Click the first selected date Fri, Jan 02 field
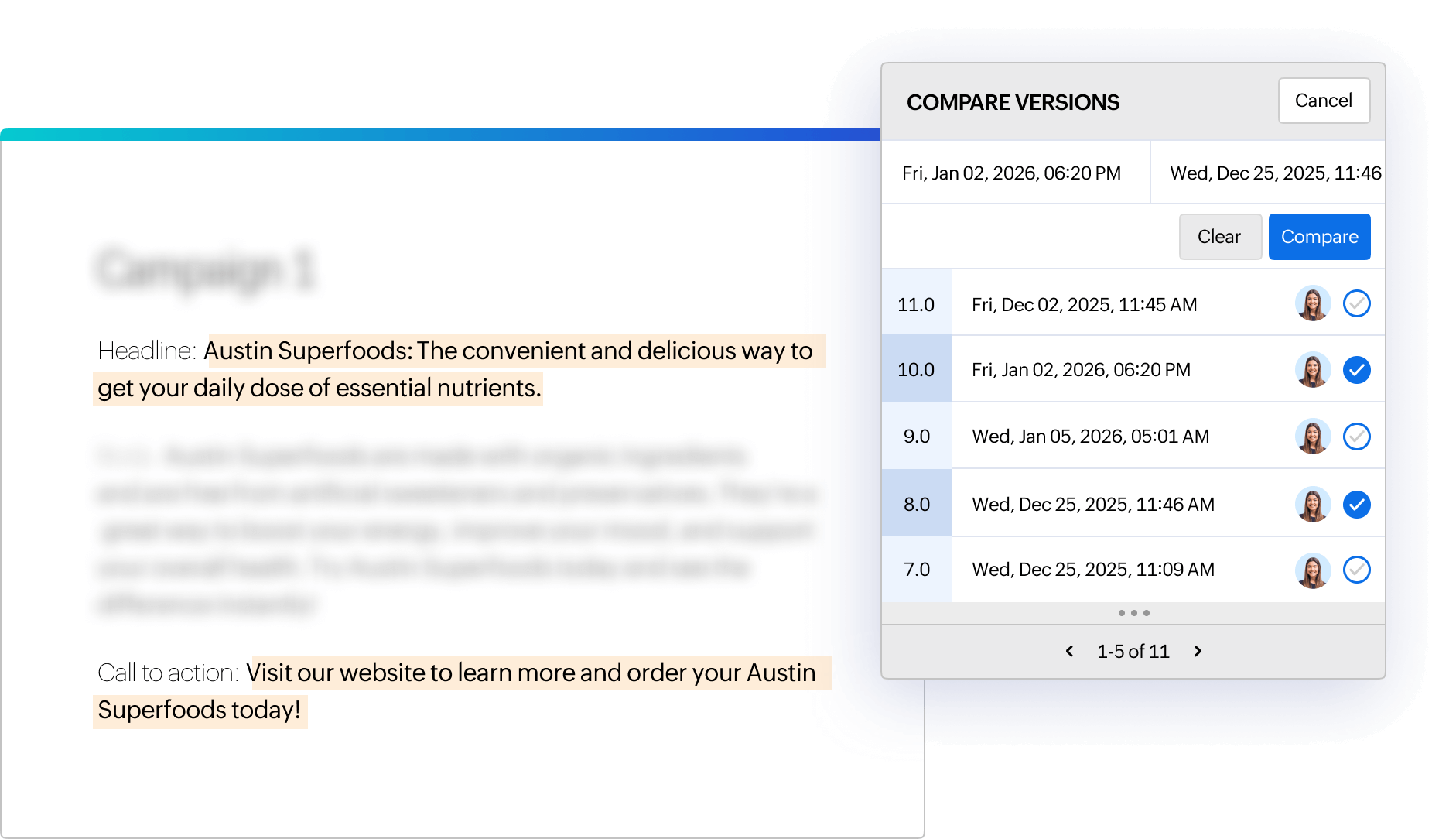 coord(1011,173)
